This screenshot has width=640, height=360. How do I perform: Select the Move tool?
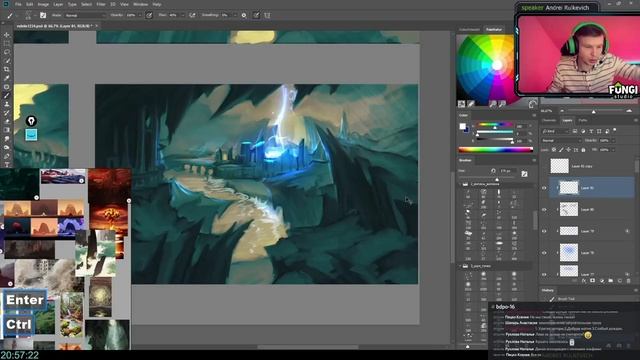click(x=7, y=35)
